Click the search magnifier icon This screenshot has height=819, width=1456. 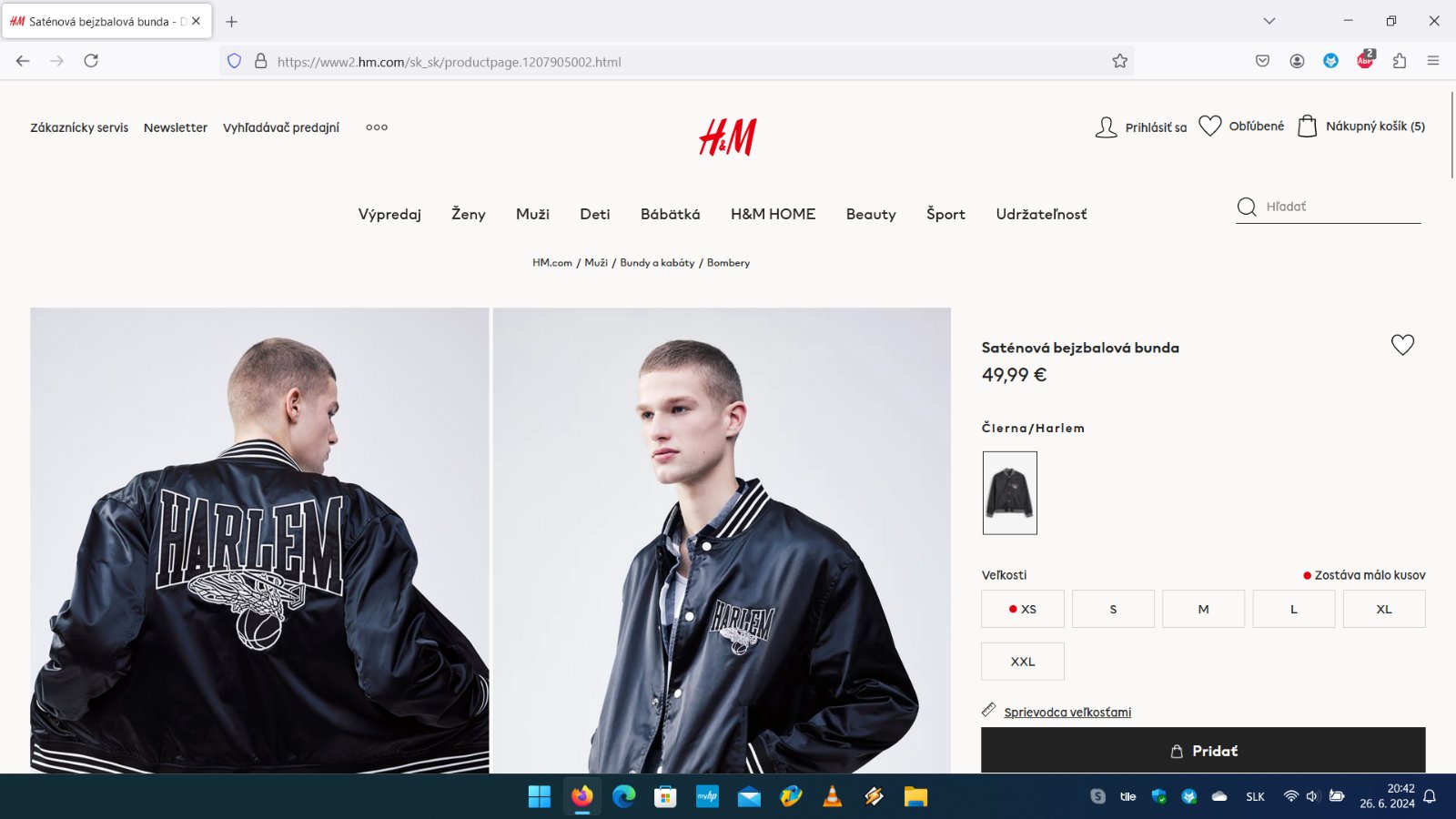click(x=1247, y=207)
